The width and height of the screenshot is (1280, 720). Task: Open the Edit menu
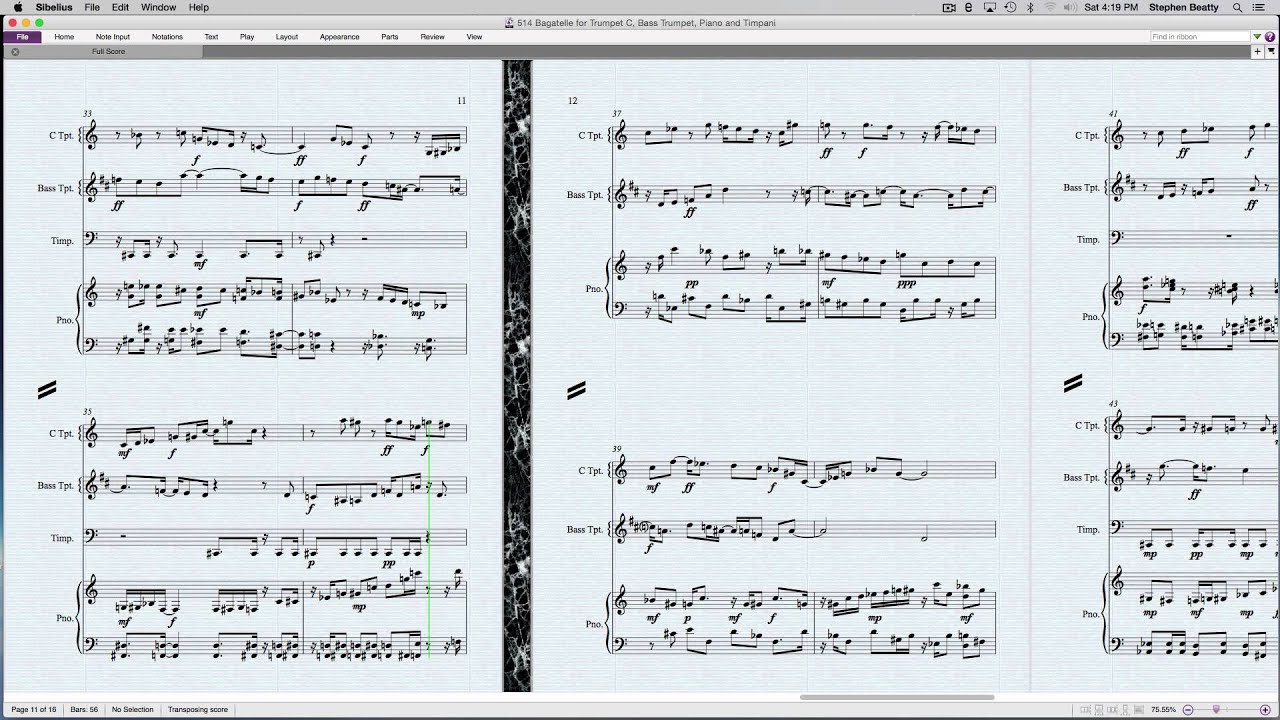click(121, 7)
